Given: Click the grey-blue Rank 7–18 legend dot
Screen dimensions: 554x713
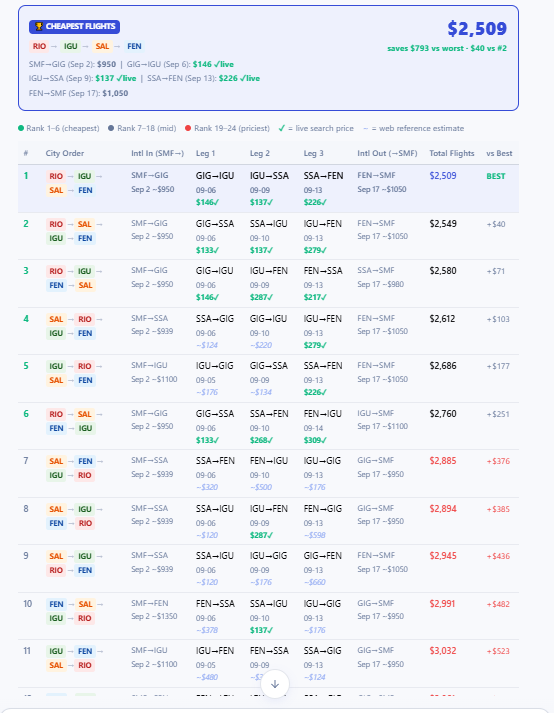Looking at the screenshot, I should 111,128.
